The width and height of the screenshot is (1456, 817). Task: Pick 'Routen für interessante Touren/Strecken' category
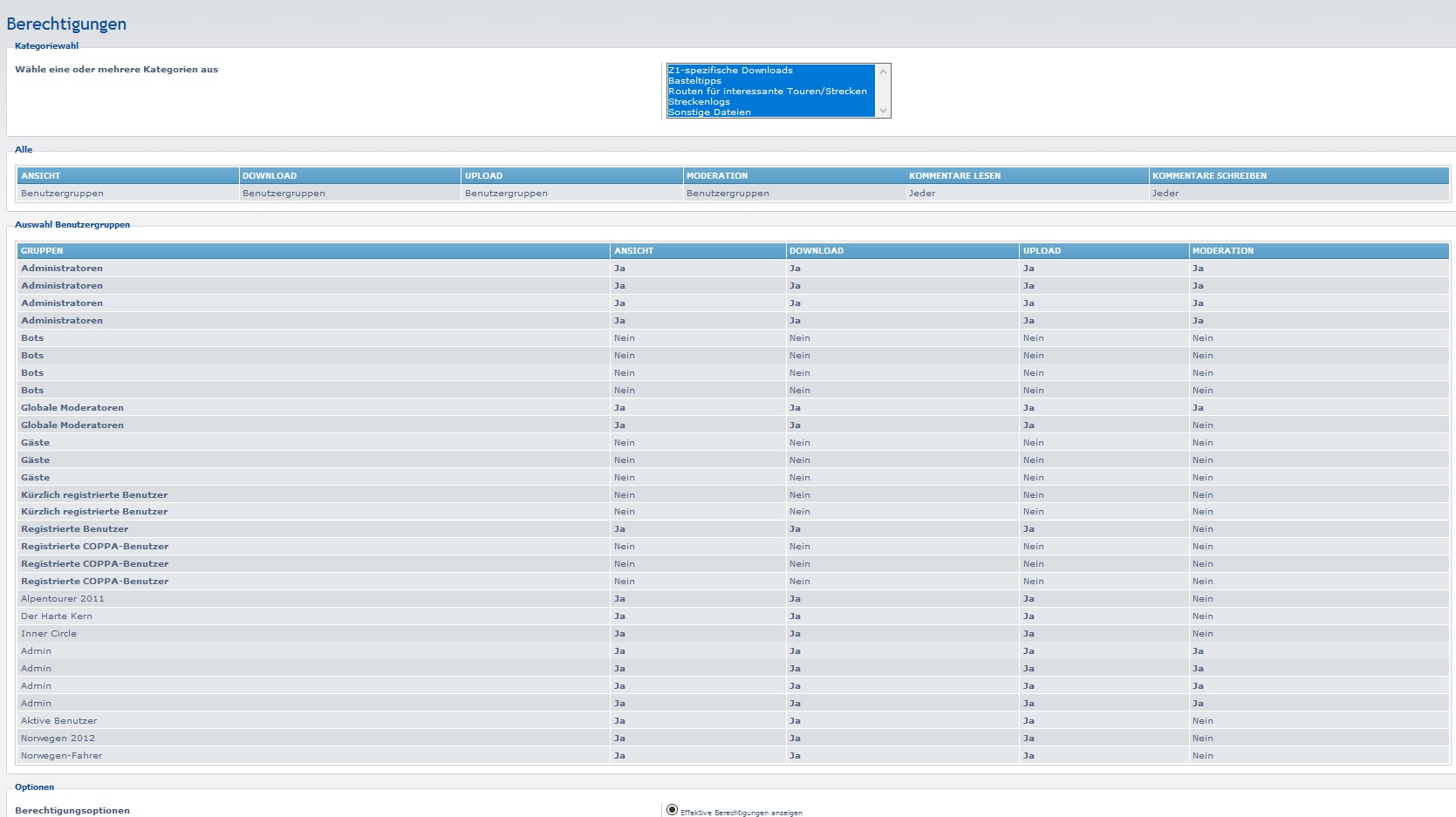pos(767,92)
